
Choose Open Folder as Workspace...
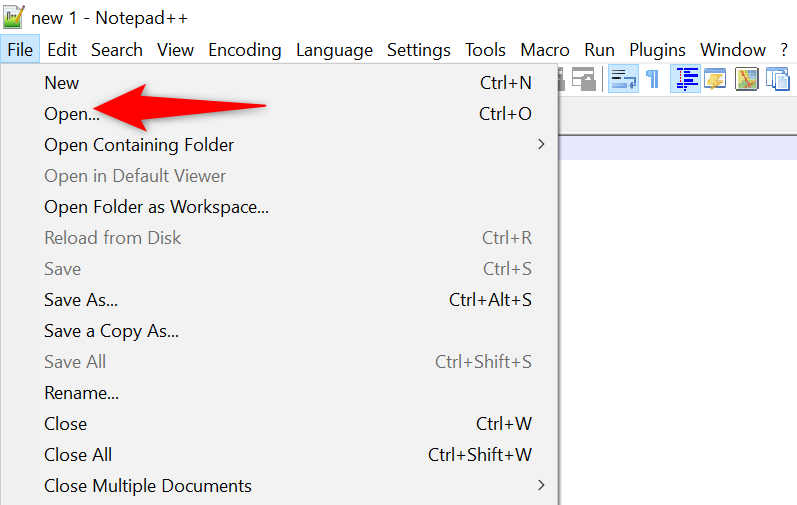click(156, 207)
